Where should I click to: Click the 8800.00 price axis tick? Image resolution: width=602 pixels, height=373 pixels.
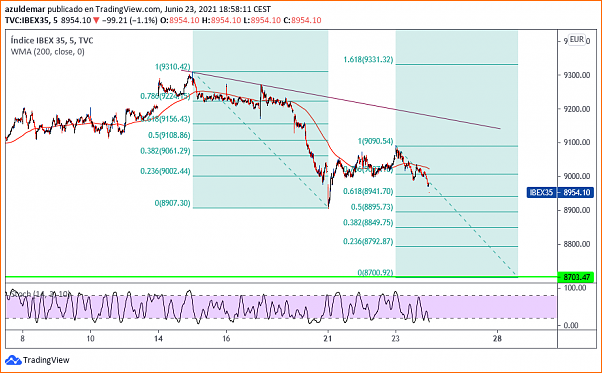pyautogui.click(x=577, y=244)
